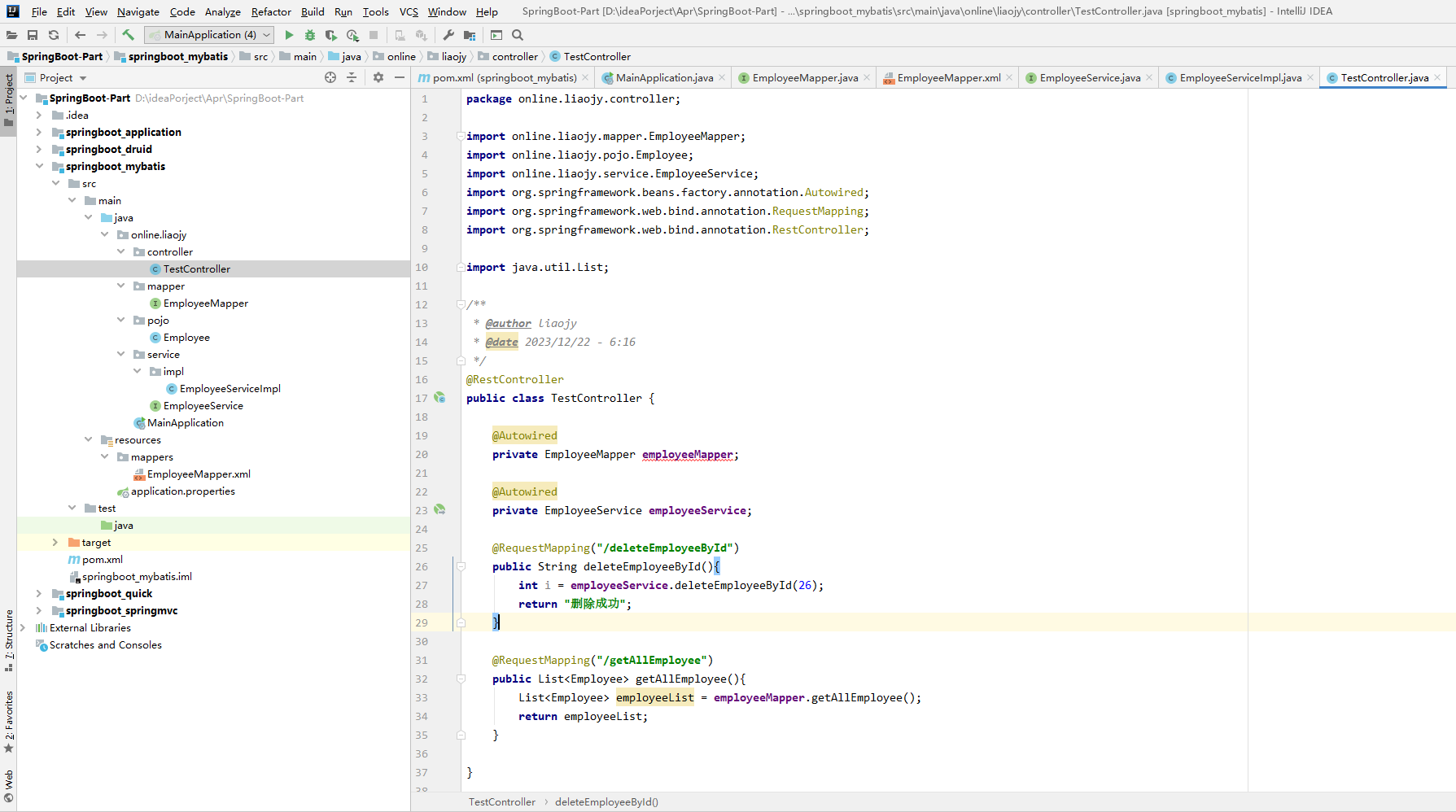Open the Refactor menu
1456x812 pixels.
tap(270, 11)
